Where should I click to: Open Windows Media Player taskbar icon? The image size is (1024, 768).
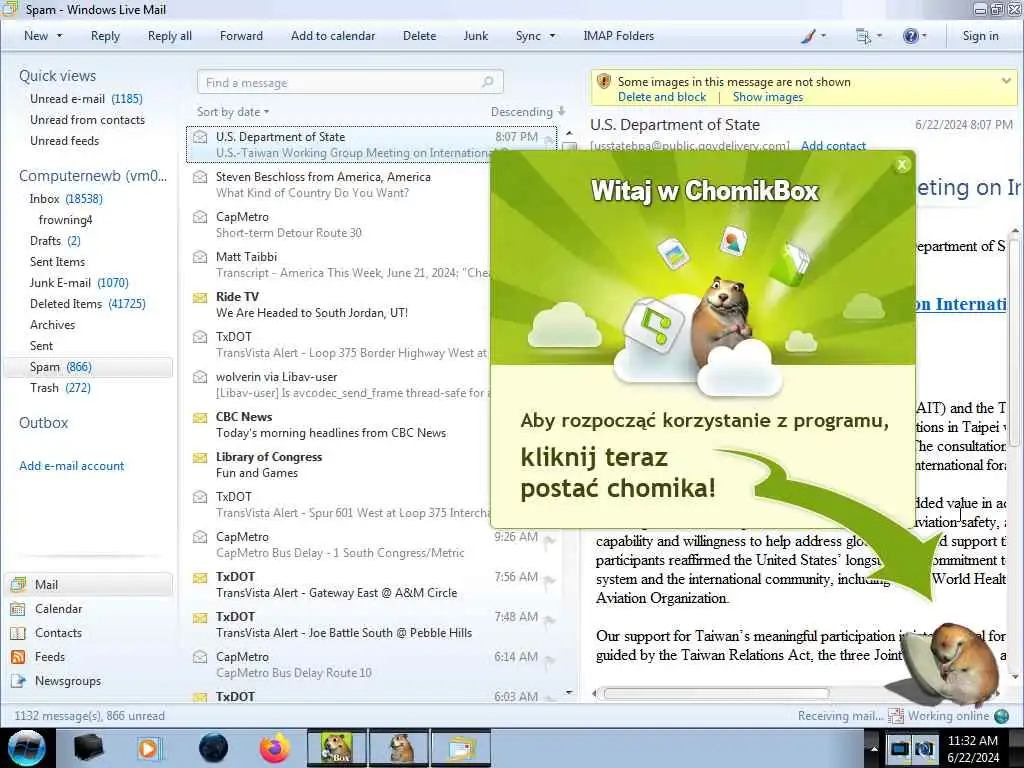[149, 748]
